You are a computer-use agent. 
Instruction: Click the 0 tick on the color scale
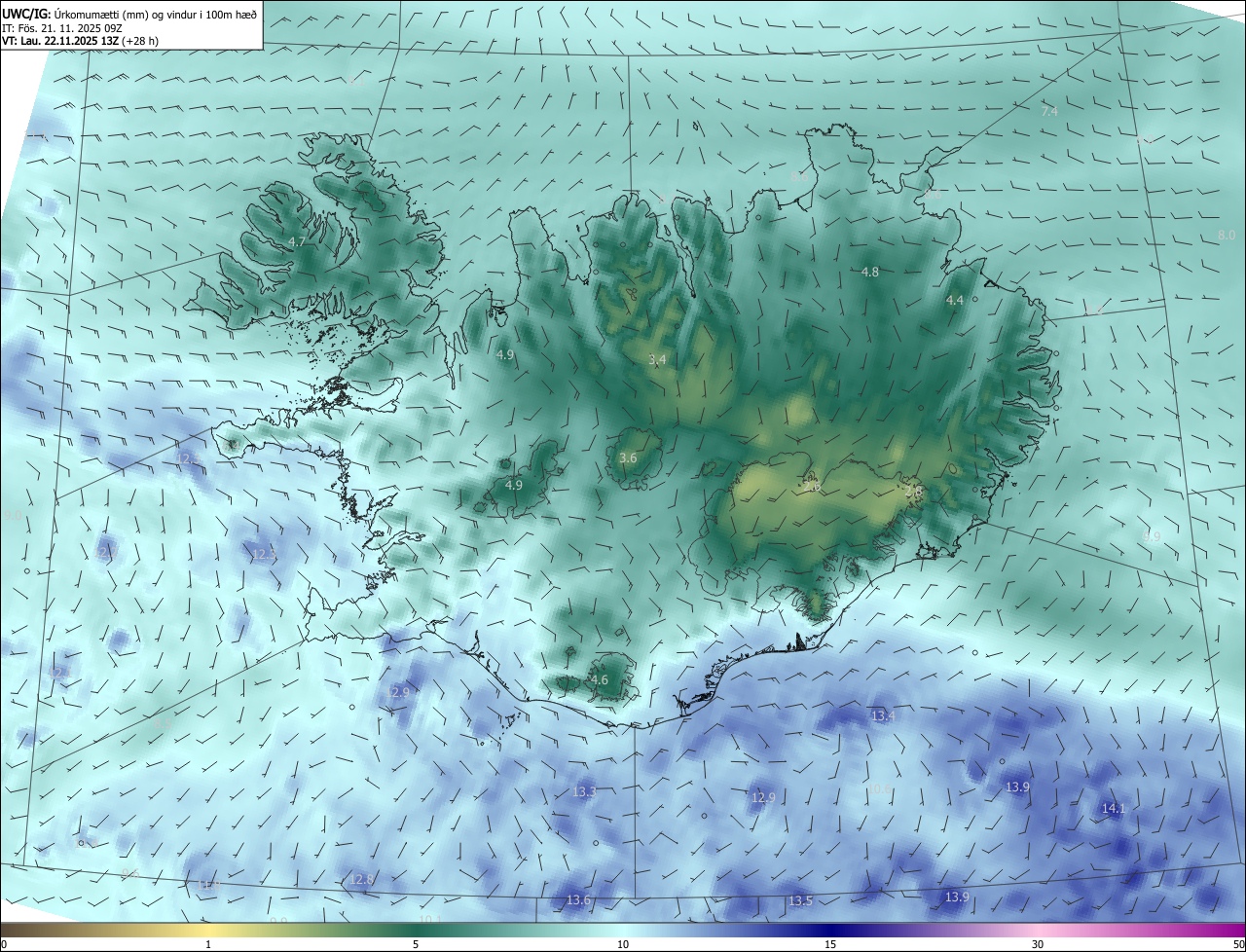point(4,945)
